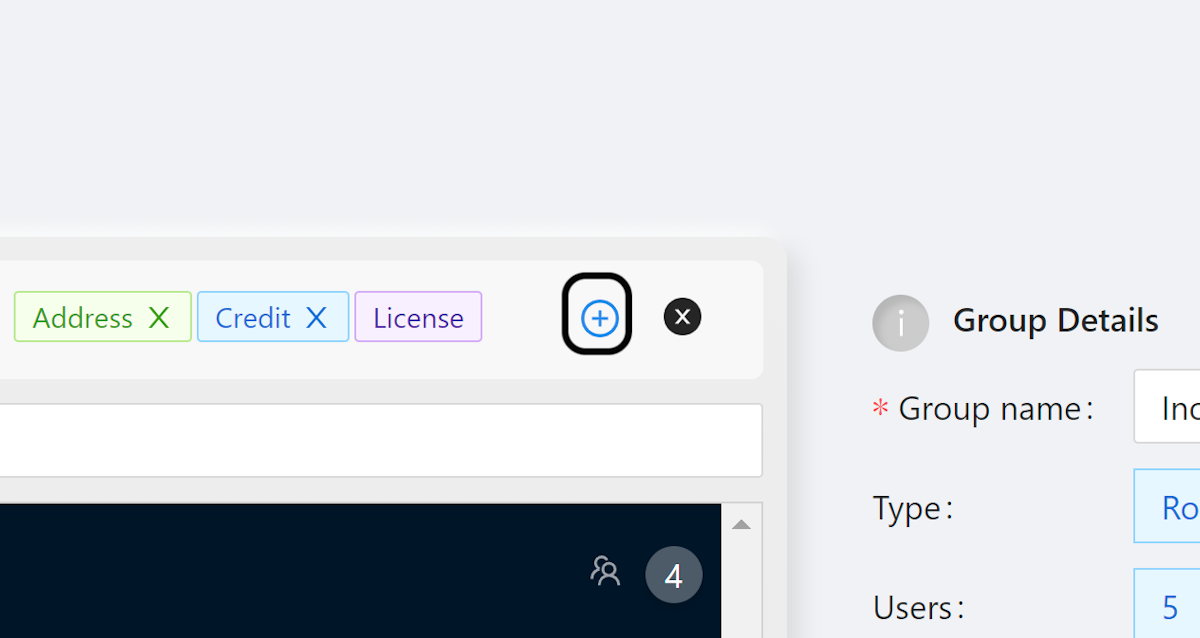Click the blue plus add-tag icon

pos(599,318)
